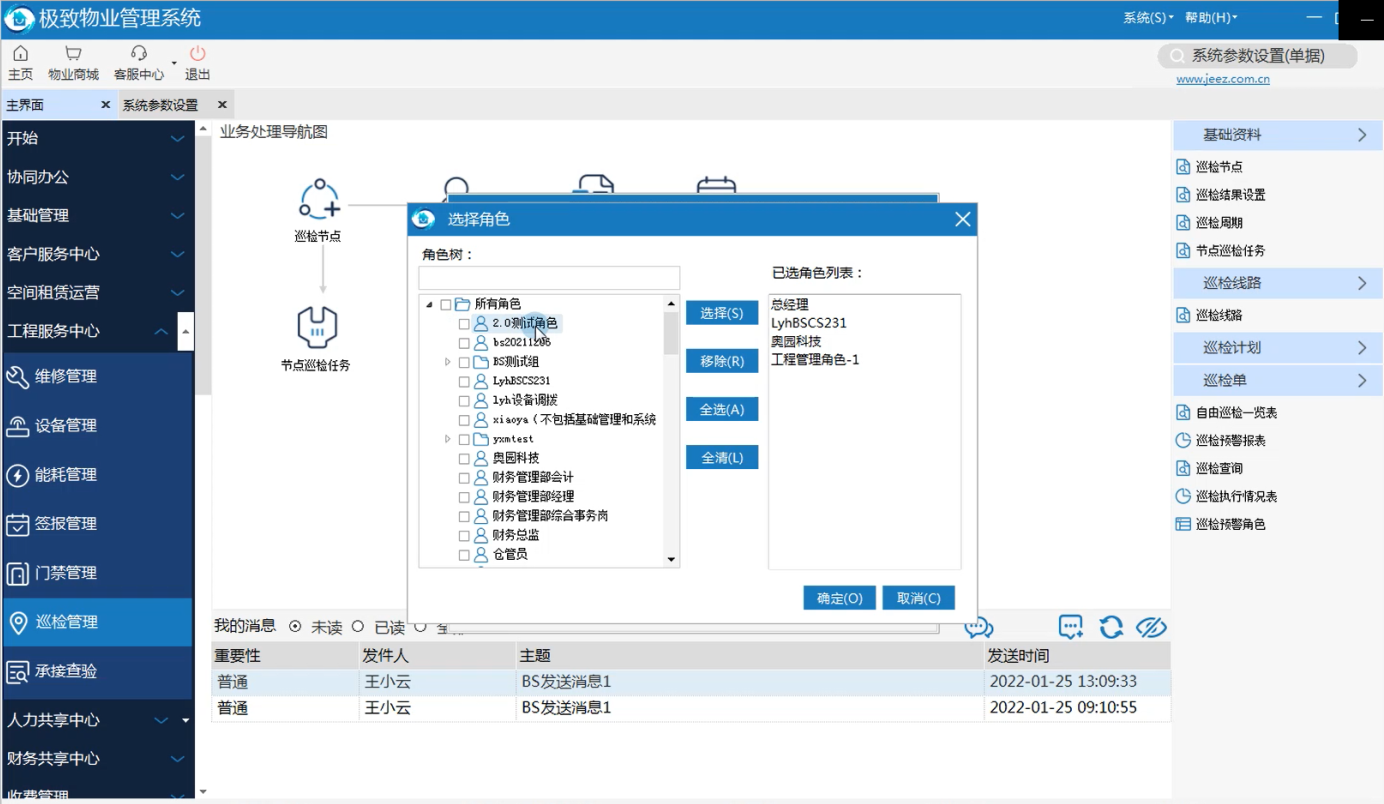The image size is (1384, 804).
Task: Open the www.jeez.com.cn link
Action: tap(1223, 79)
